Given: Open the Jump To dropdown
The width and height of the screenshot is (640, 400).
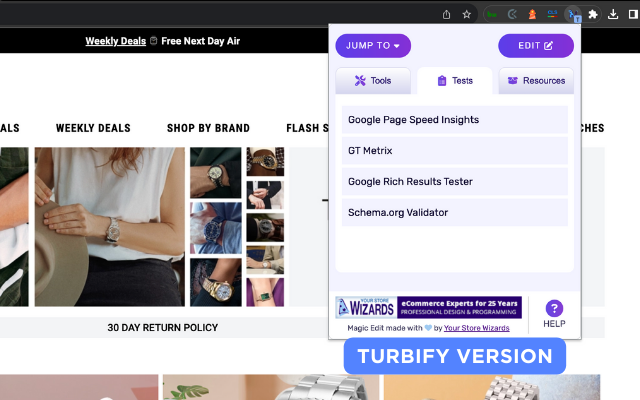Looking at the screenshot, I should tap(373, 45).
